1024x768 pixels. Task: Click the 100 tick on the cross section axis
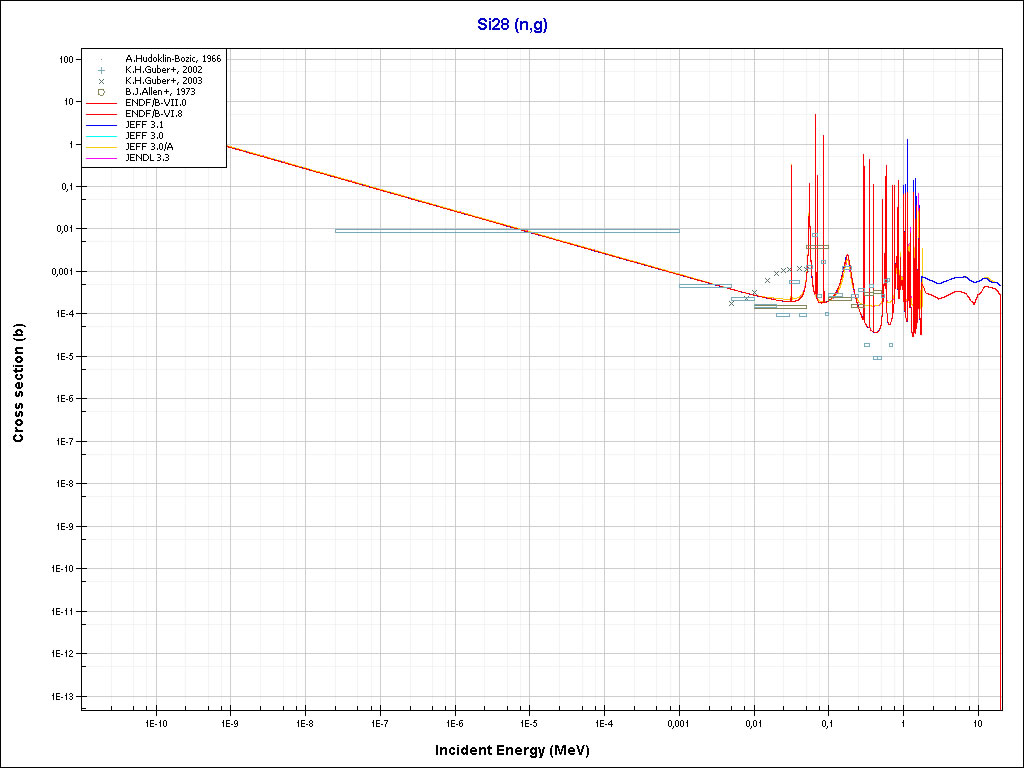tap(67, 59)
